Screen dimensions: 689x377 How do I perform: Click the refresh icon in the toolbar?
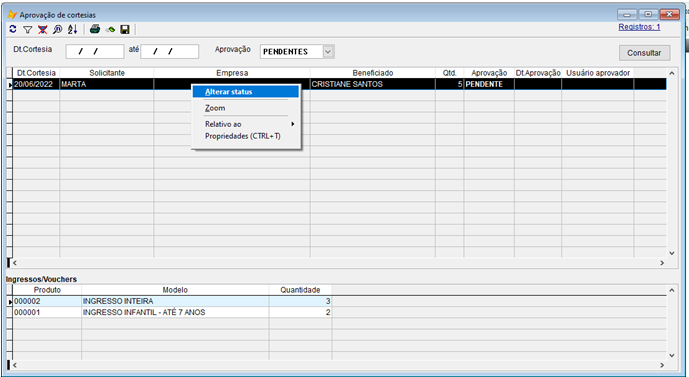13,29
